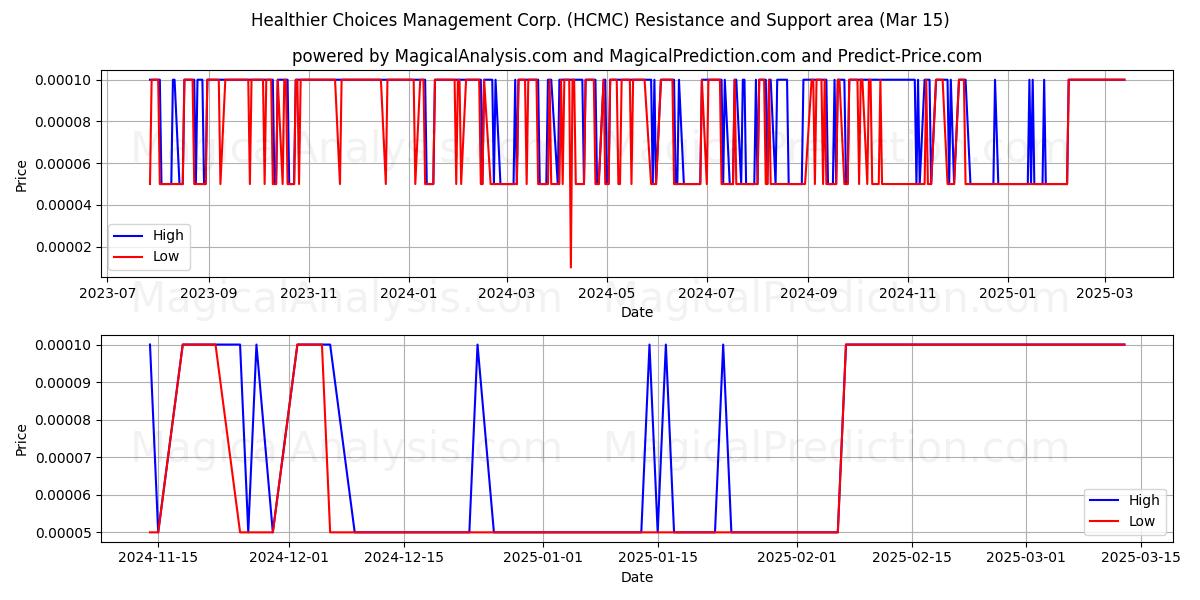Viewport: 1200px width, 600px height.
Task: Click the red Low spike down to 0.00001
Action: pyautogui.click(x=571, y=225)
